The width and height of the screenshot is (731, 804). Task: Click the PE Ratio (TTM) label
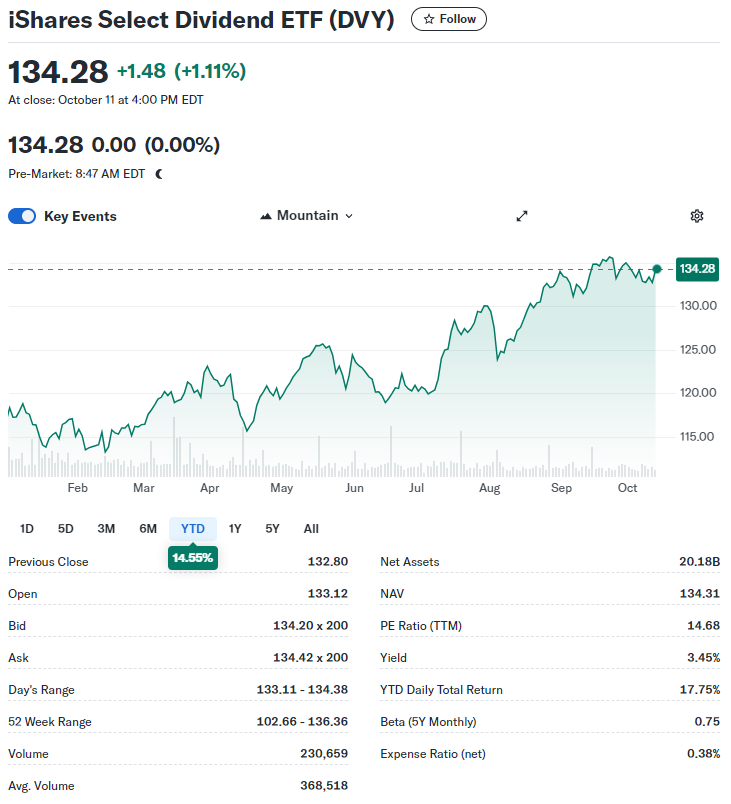pos(421,626)
